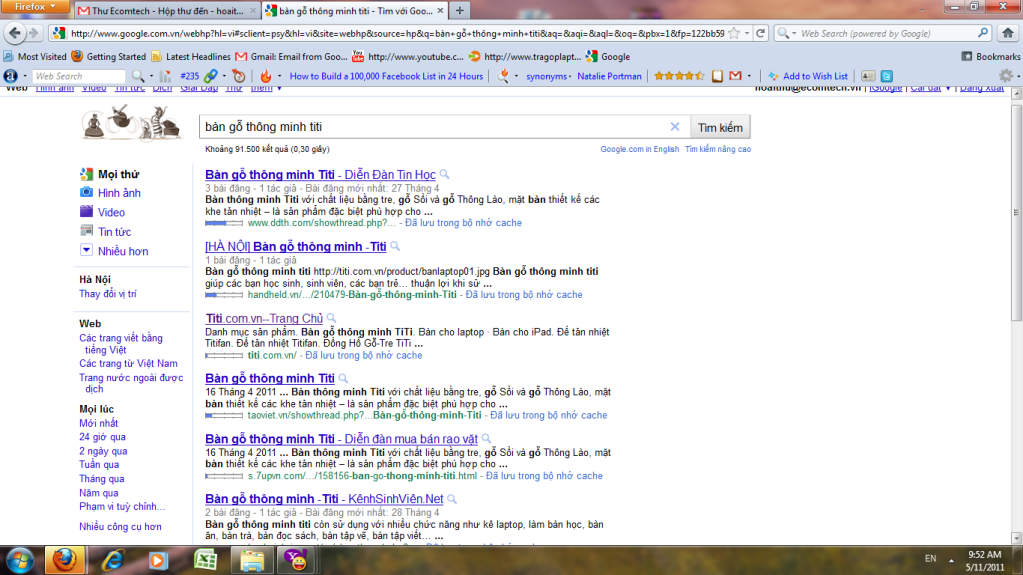Click the browser search box magnifier
This screenshot has width=1023, height=575.
pyautogui.click(x=983, y=33)
